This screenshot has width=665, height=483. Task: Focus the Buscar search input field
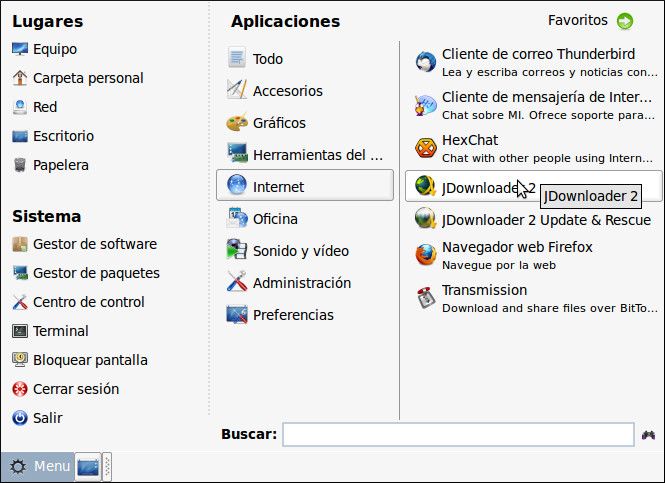click(458, 434)
